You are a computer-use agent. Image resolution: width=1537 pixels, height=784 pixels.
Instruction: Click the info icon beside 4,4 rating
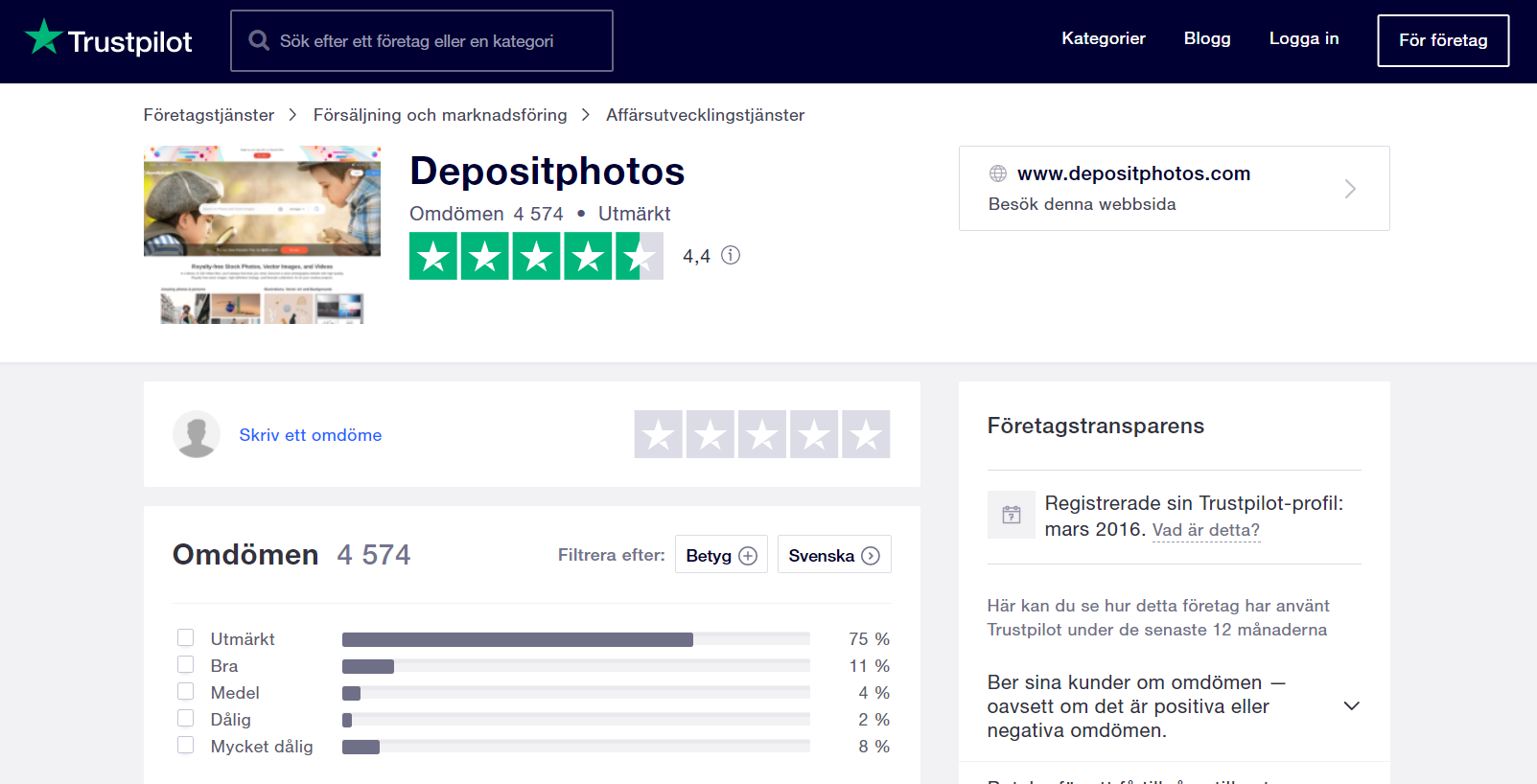(731, 255)
